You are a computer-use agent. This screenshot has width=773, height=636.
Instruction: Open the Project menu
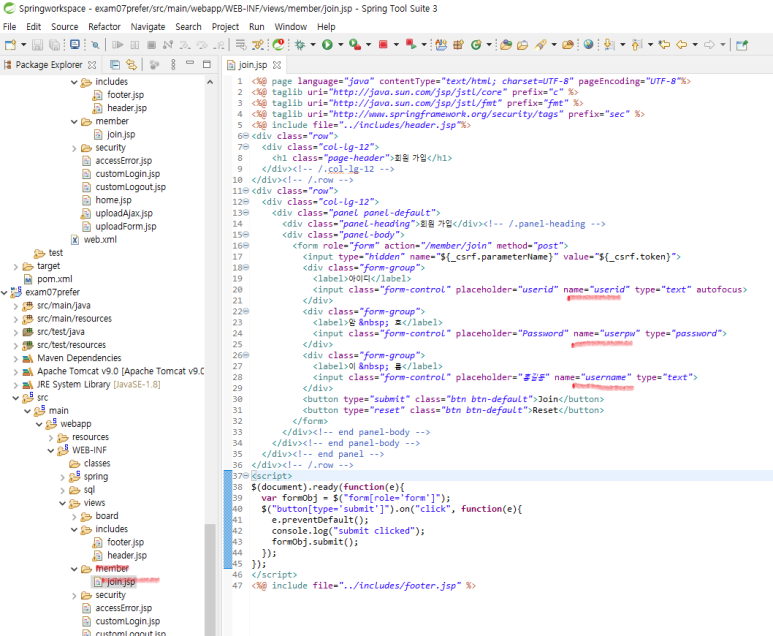pos(225,27)
